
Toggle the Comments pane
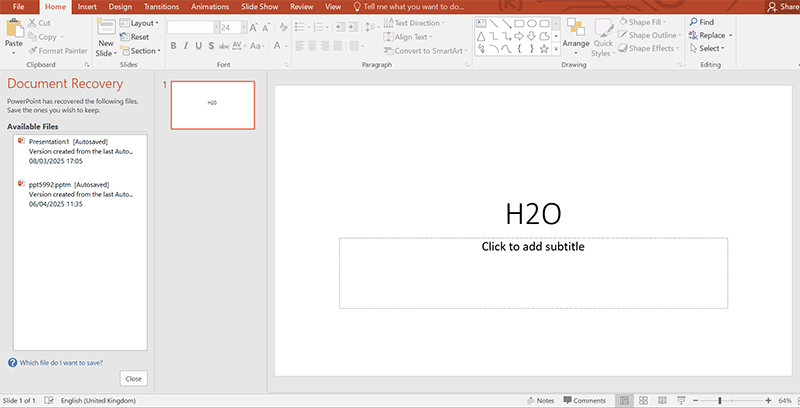coord(585,400)
